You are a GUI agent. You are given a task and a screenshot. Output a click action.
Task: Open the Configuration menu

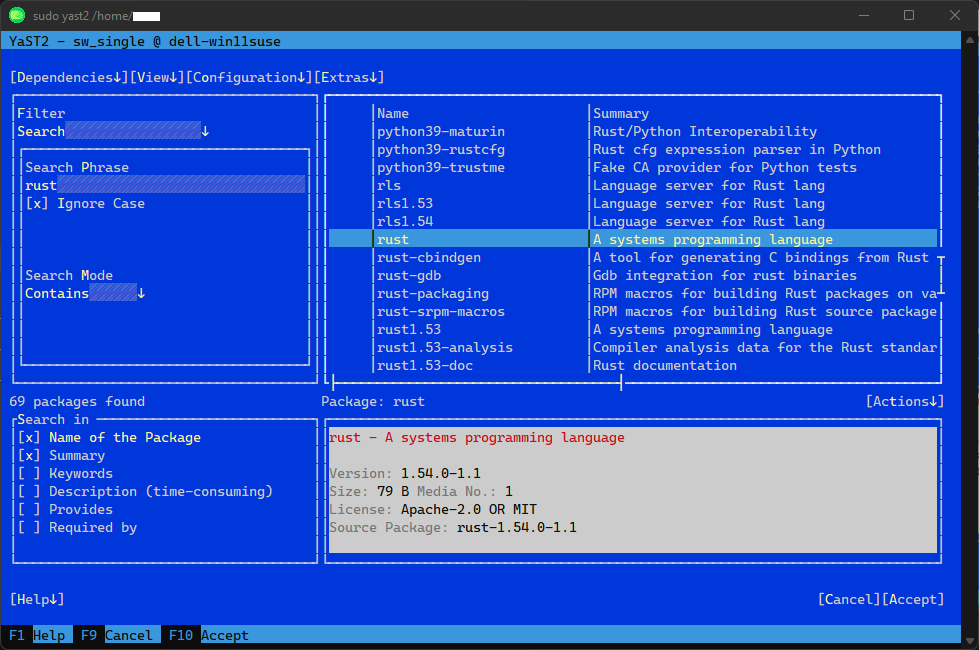point(248,77)
